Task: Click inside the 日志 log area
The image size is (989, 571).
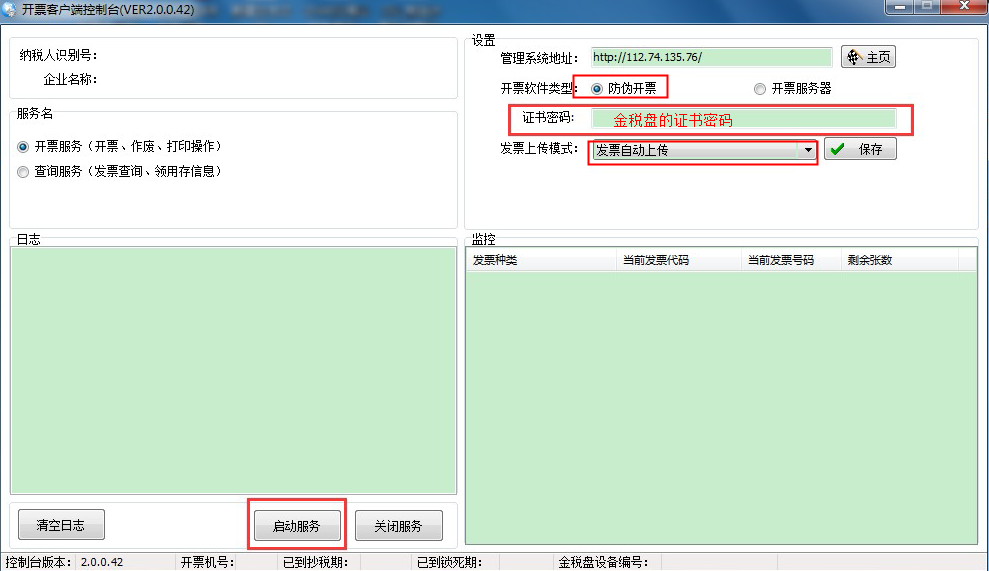Action: tap(233, 370)
